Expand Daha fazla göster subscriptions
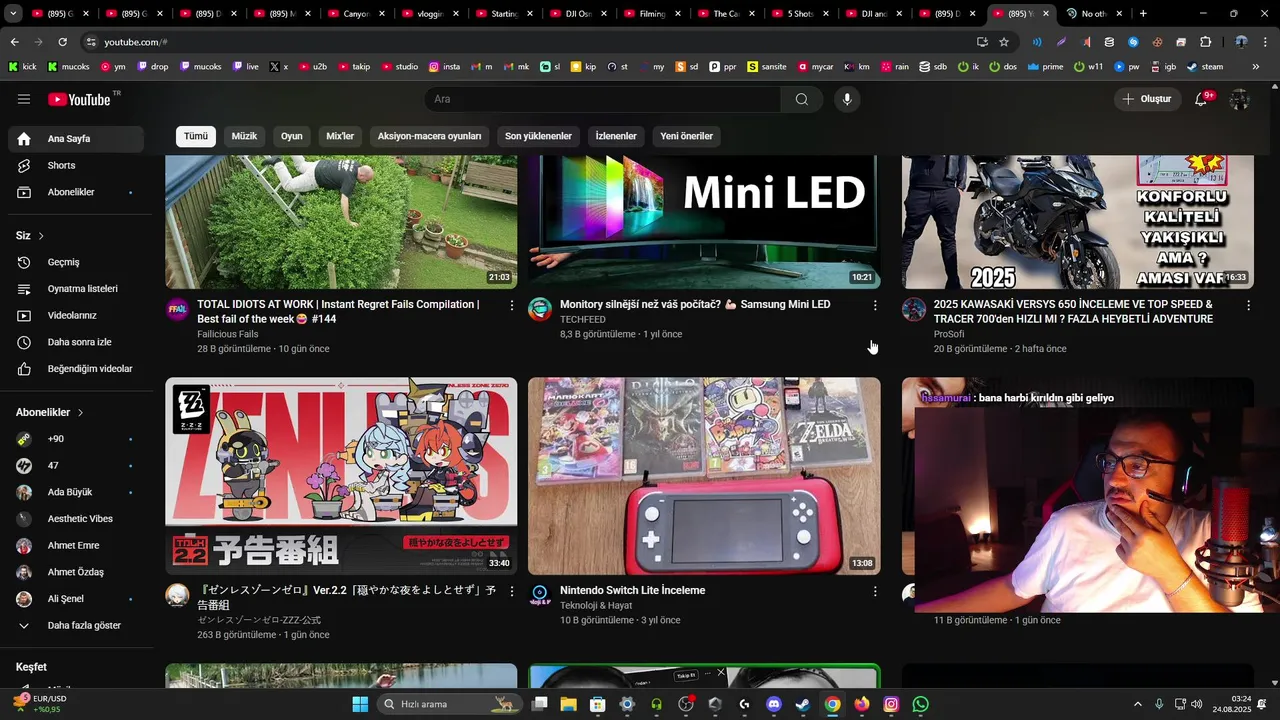The image size is (1280, 720). tap(76, 626)
